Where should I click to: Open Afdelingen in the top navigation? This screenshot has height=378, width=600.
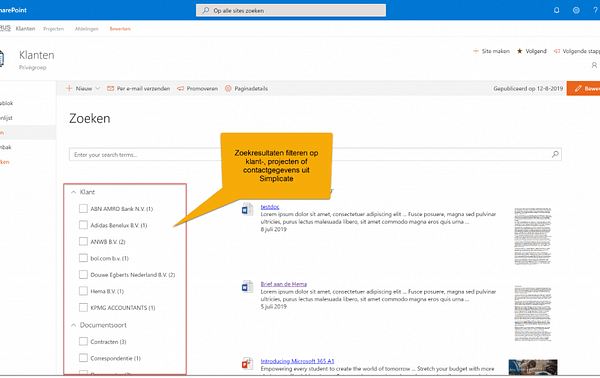(86, 29)
